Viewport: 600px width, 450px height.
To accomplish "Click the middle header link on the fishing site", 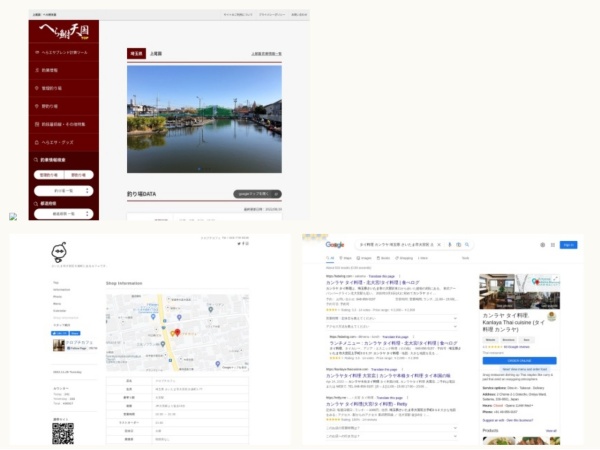I will pyautogui.click(x=272, y=15).
